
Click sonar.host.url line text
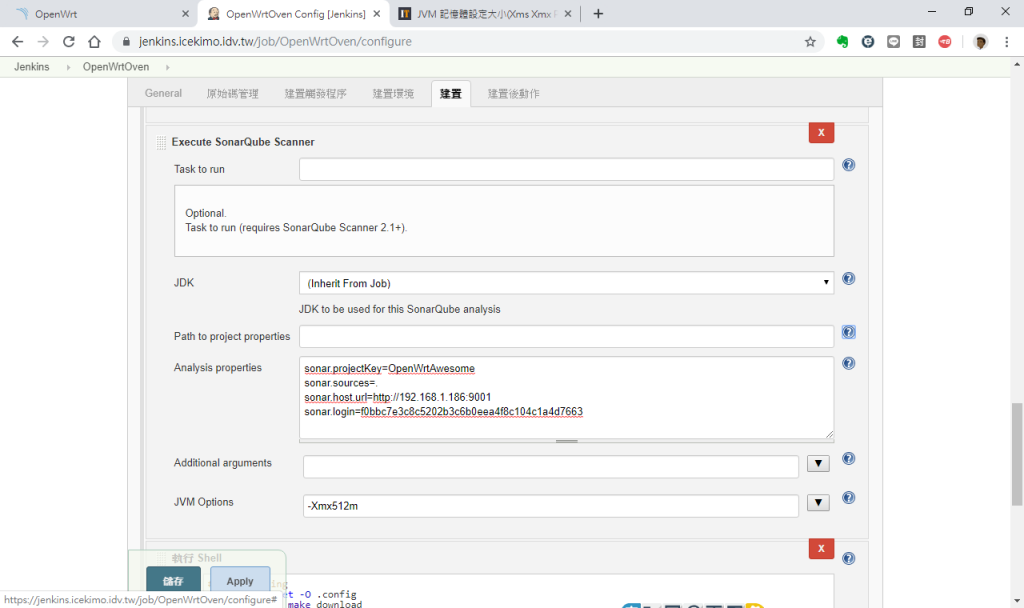pyautogui.click(x=397, y=397)
